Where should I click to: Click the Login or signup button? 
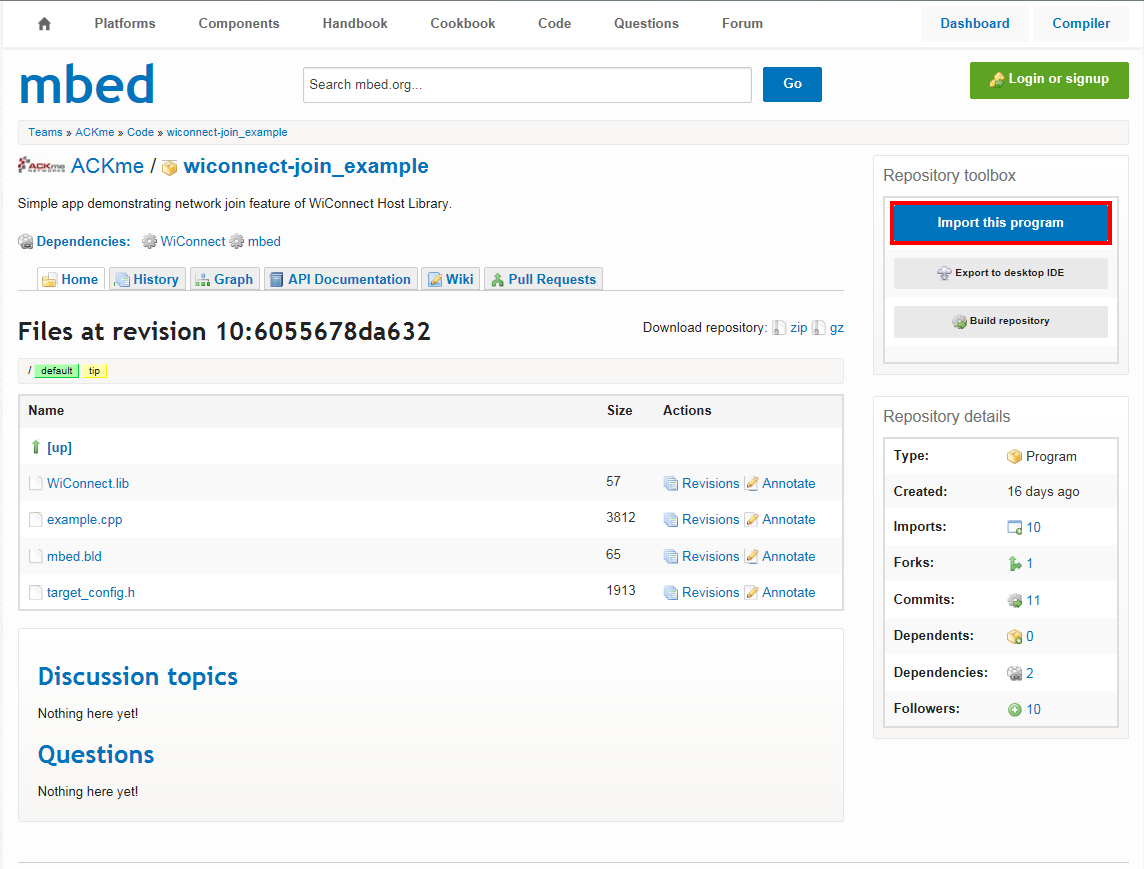1048,79
